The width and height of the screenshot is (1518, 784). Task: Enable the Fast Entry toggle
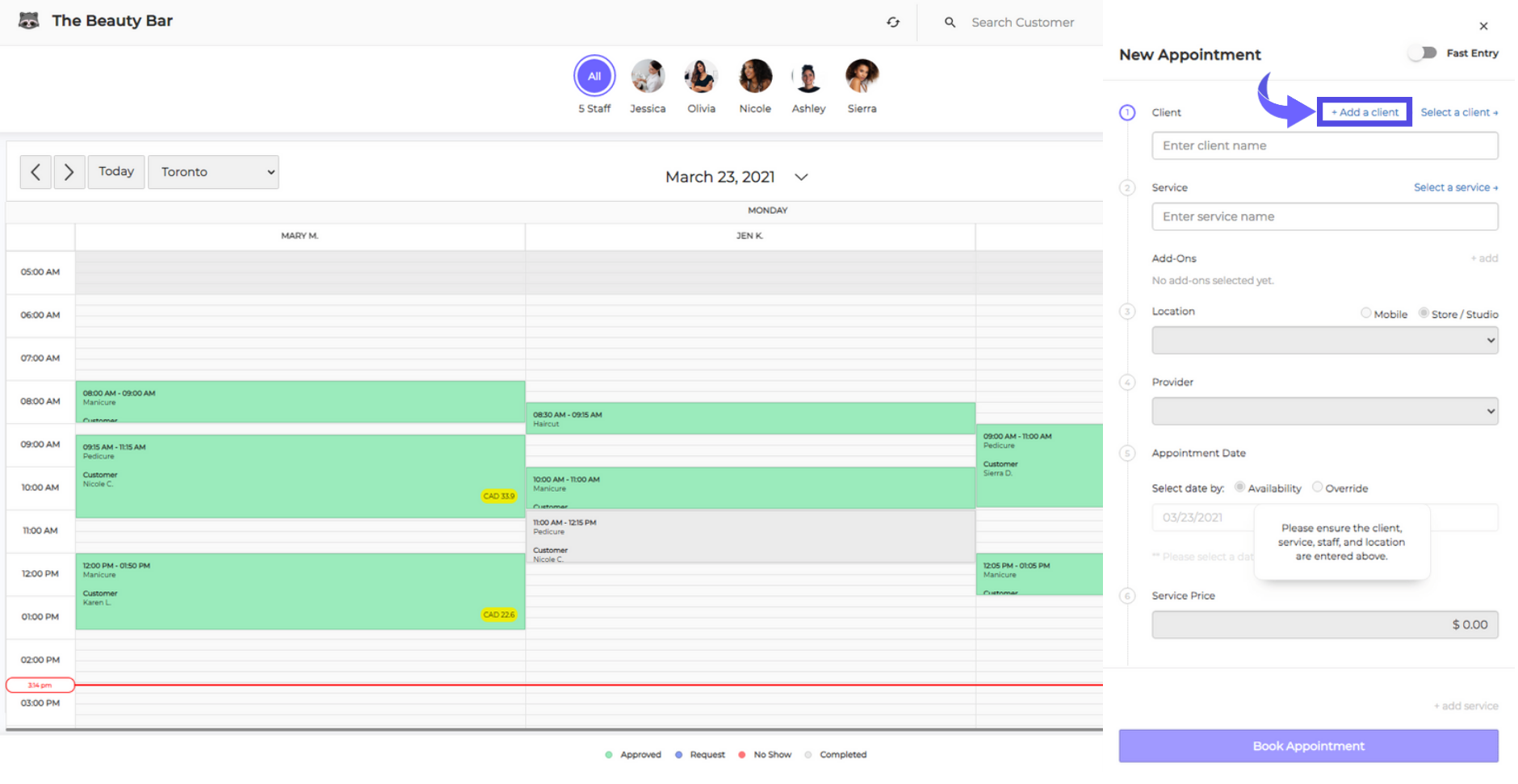click(1423, 53)
